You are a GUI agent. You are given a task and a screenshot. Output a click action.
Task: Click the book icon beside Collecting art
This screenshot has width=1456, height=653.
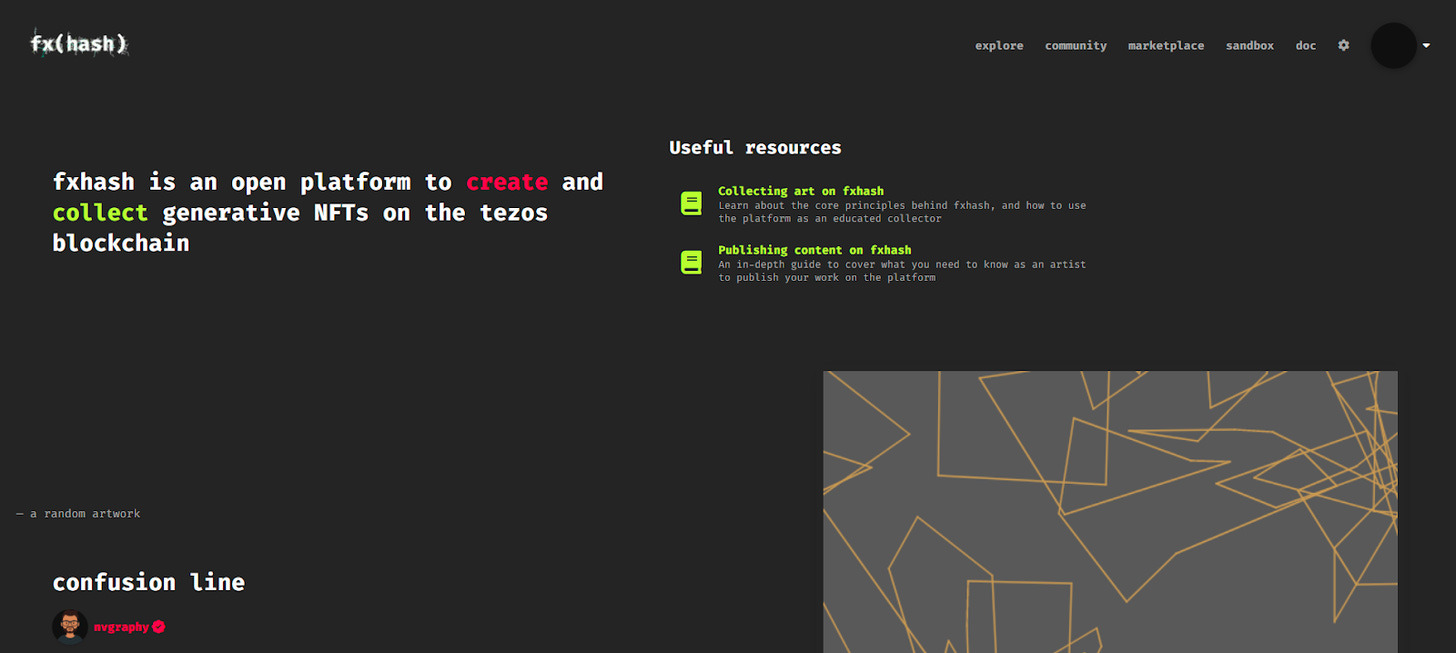click(691, 204)
